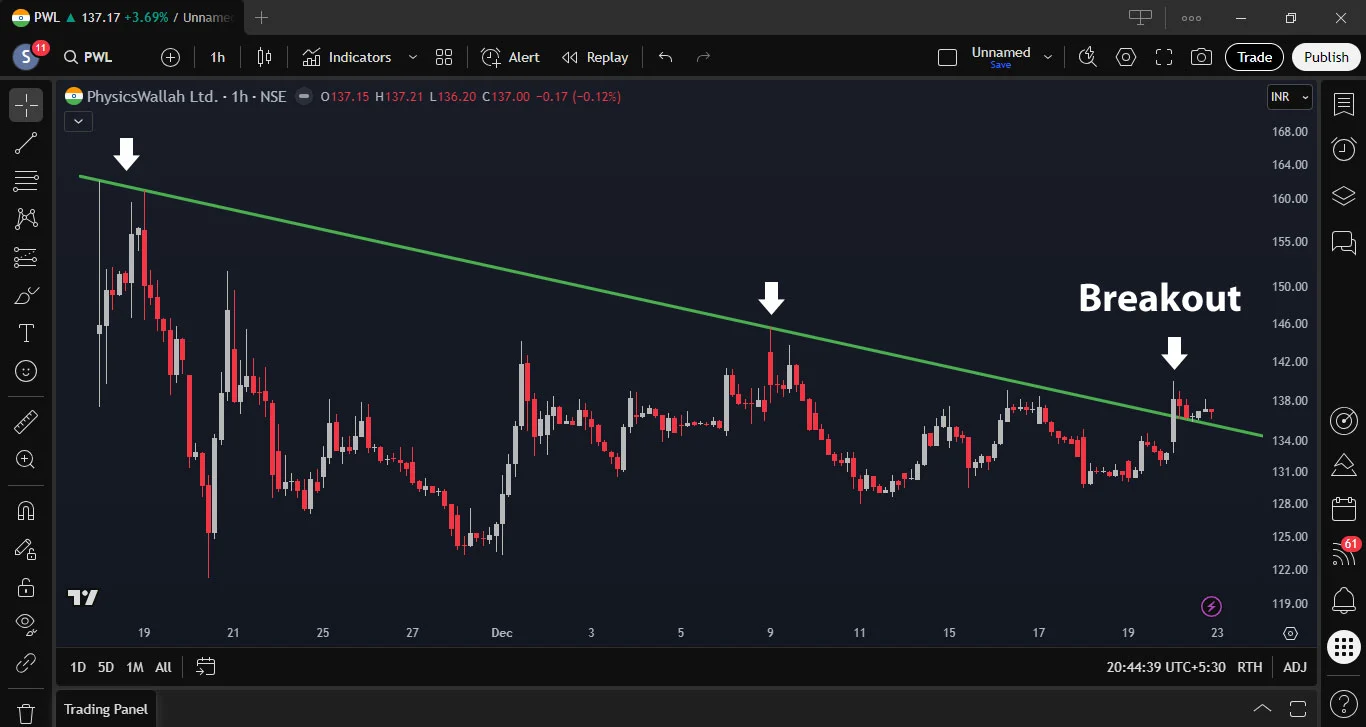Image resolution: width=1366 pixels, height=727 pixels.
Task: Open quick search lightning icon
Action: [x=1088, y=57]
